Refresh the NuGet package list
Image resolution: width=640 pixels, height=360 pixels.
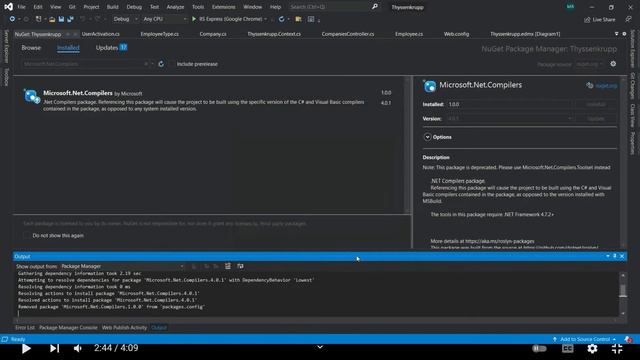(x=161, y=64)
